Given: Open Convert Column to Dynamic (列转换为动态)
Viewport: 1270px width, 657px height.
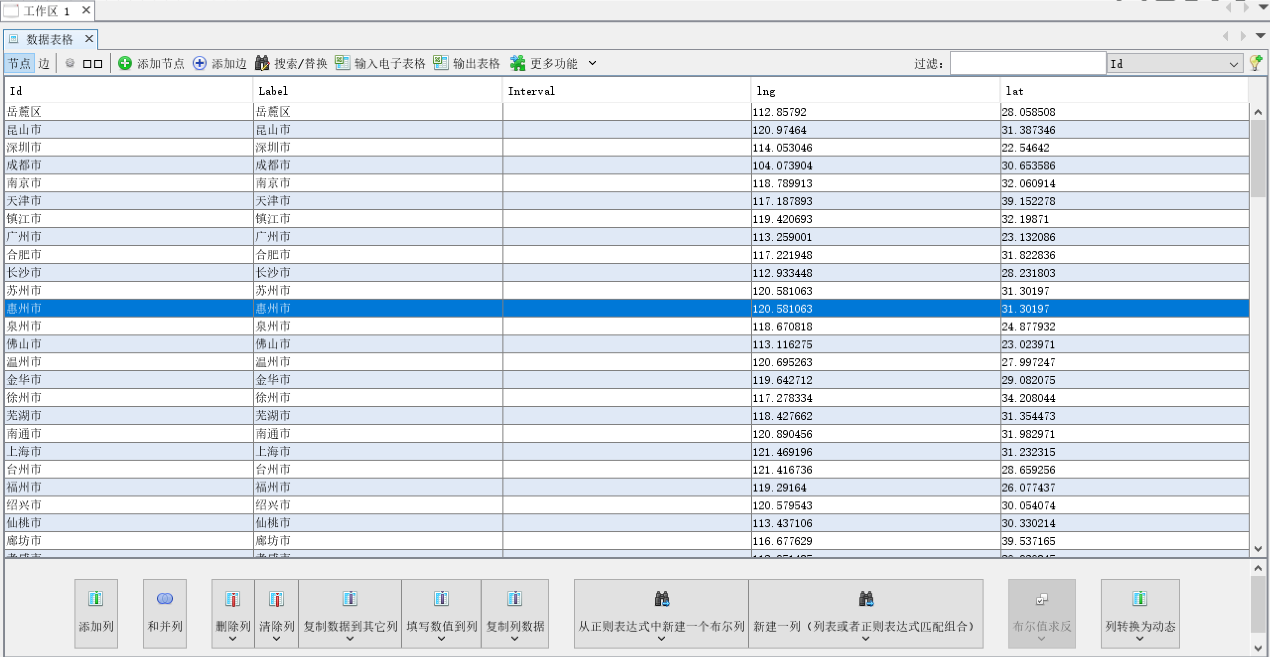Looking at the screenshot, I should [1140, 613].
